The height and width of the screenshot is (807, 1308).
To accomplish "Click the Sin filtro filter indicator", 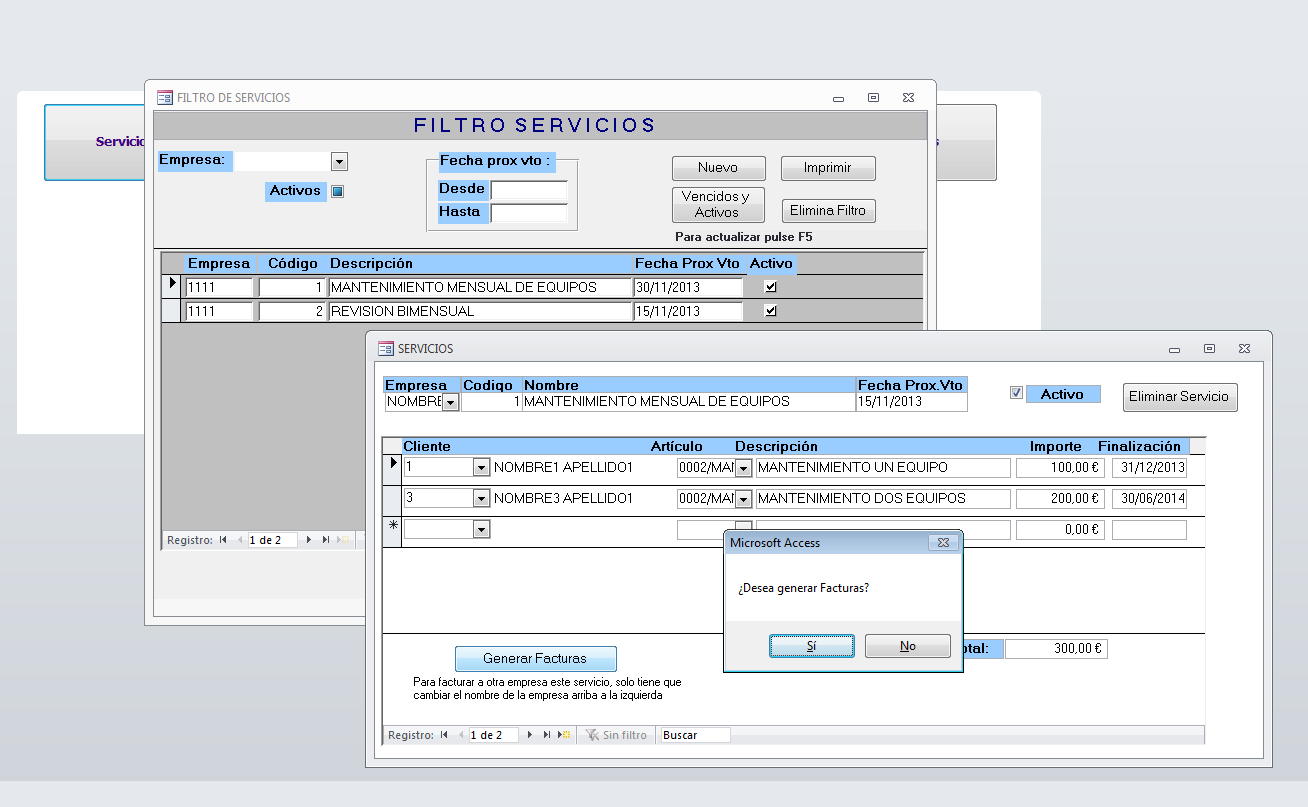I will [617, 735].
